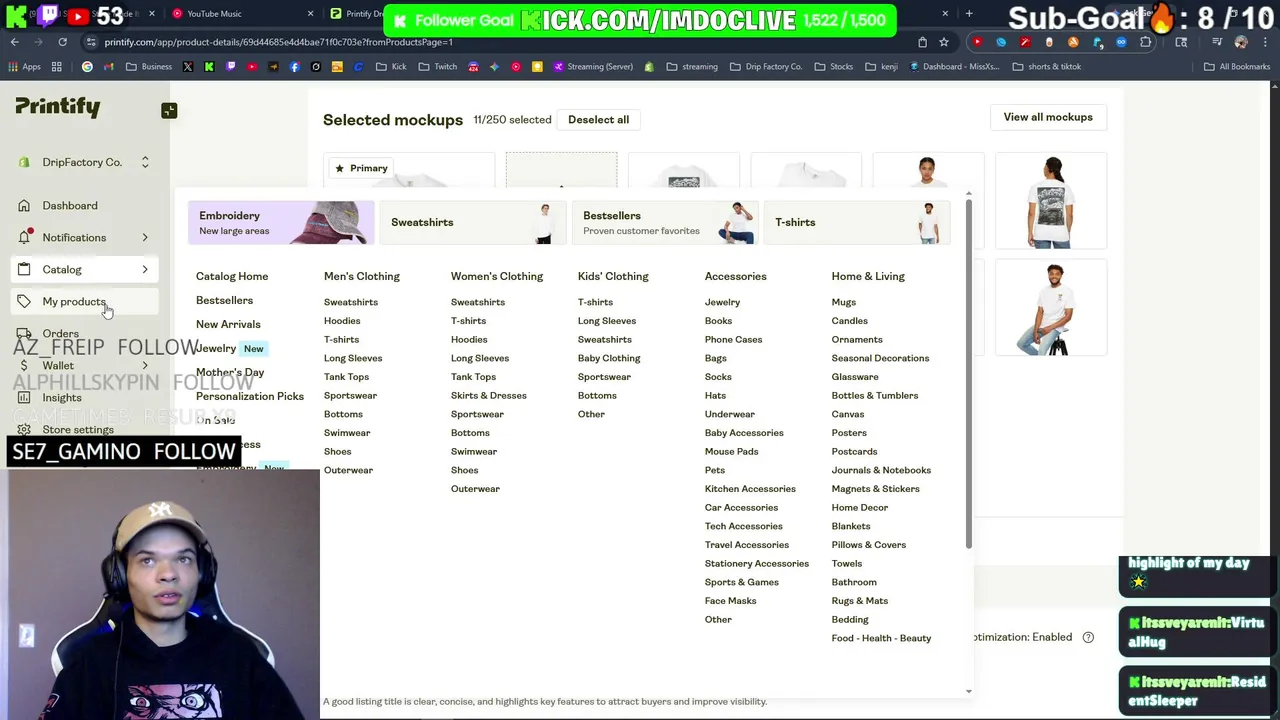The width and height of the screenshot is (1280, 720).
Task: Expand the Notifications submenu arrow
Action: click(x=145, y=238)
